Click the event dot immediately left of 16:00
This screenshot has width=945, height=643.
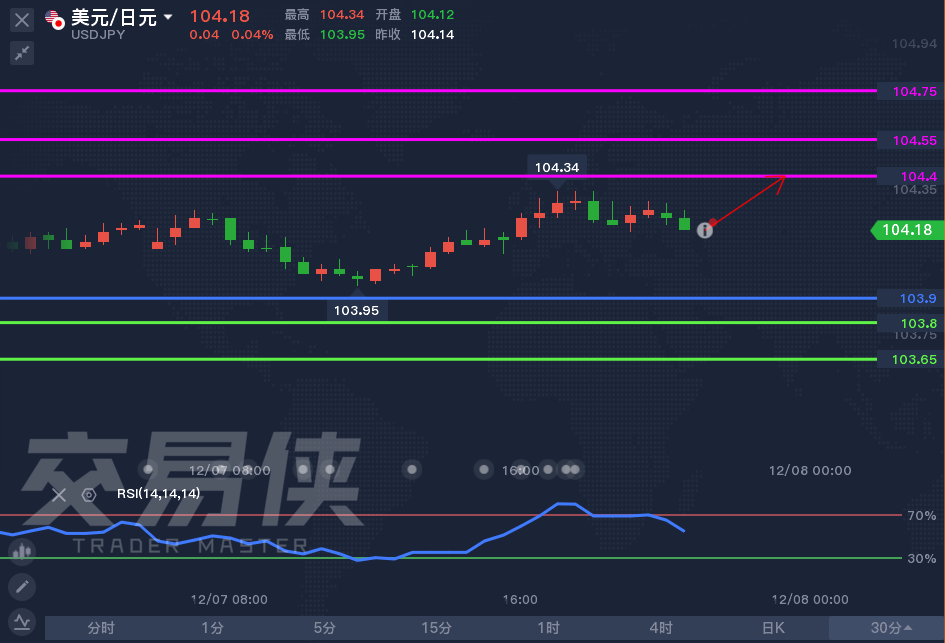click(x=483, y=469)
